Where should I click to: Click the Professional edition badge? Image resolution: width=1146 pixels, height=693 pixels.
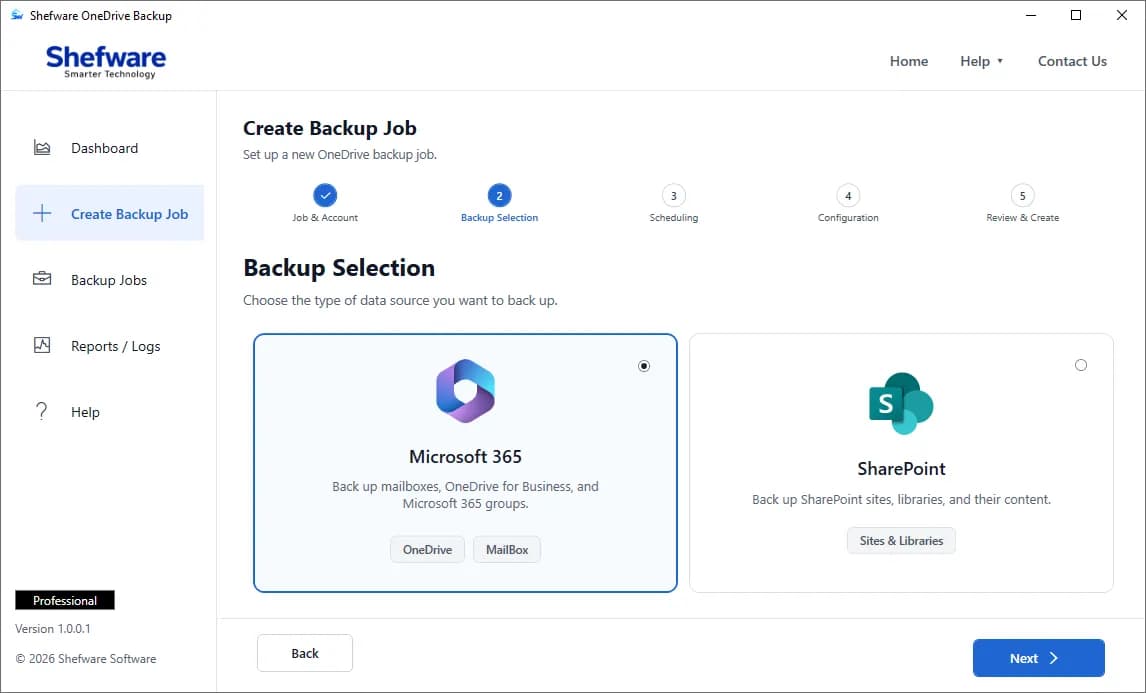pos(65,600)
